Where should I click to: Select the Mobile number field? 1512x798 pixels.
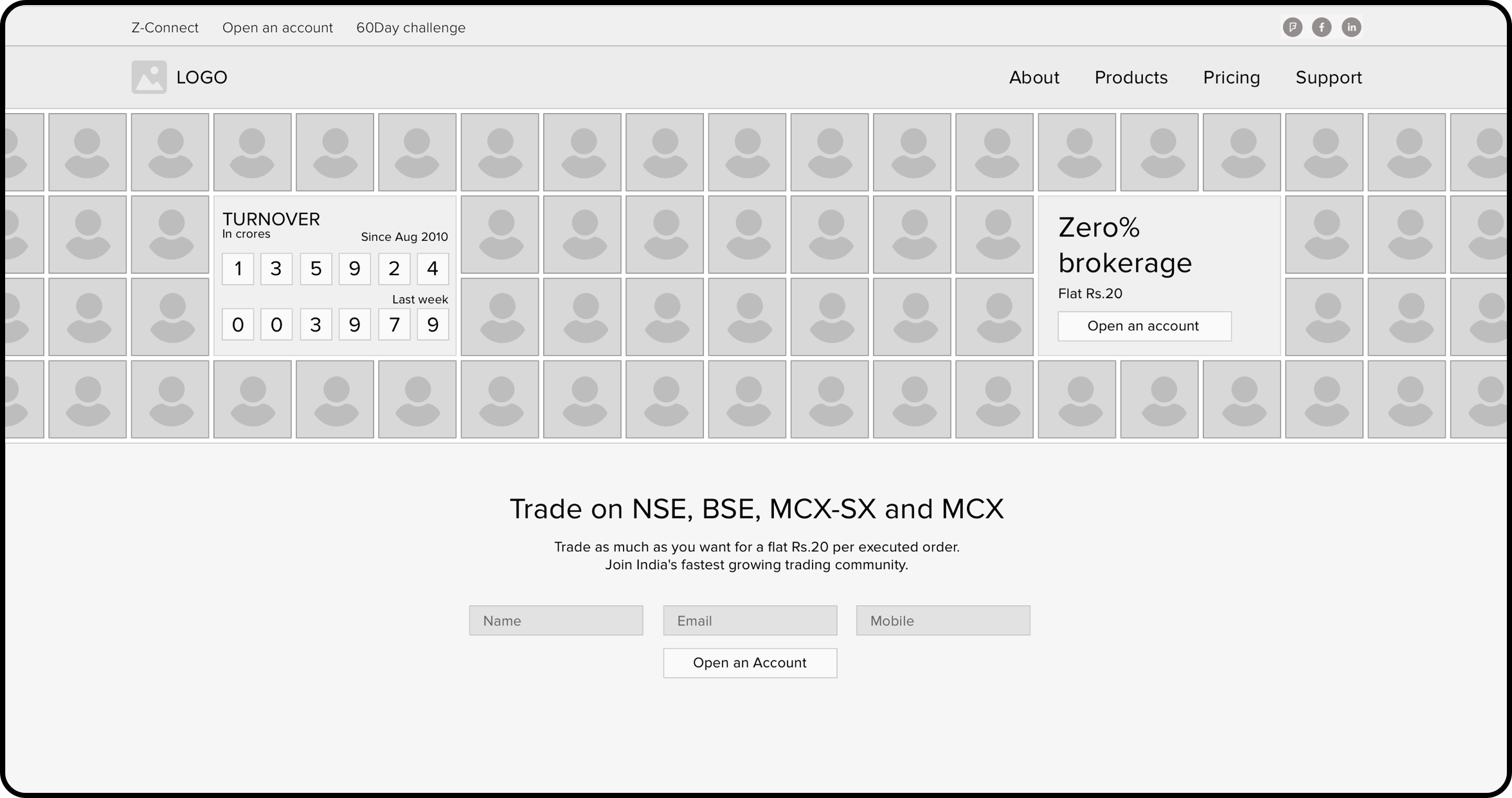coord(942,620)
